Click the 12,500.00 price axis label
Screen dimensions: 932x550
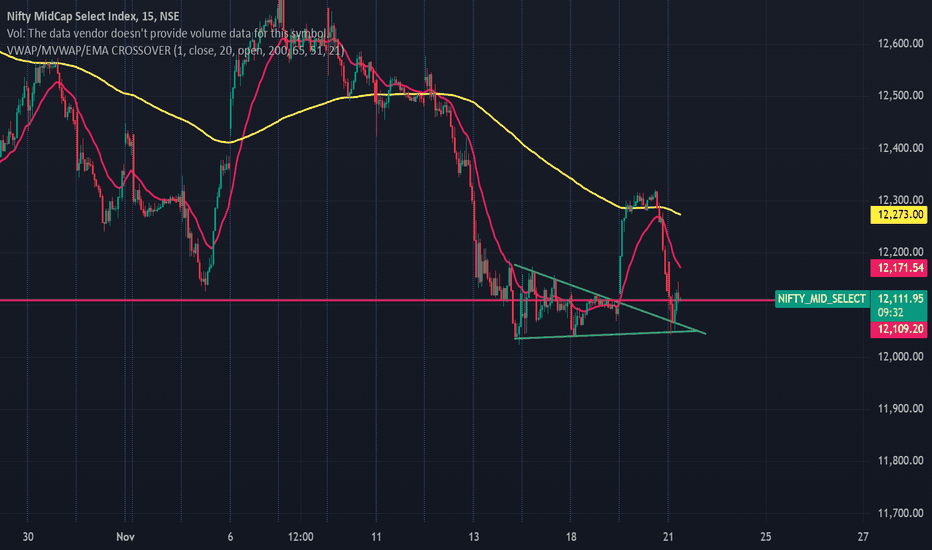[x=900, y=96]
